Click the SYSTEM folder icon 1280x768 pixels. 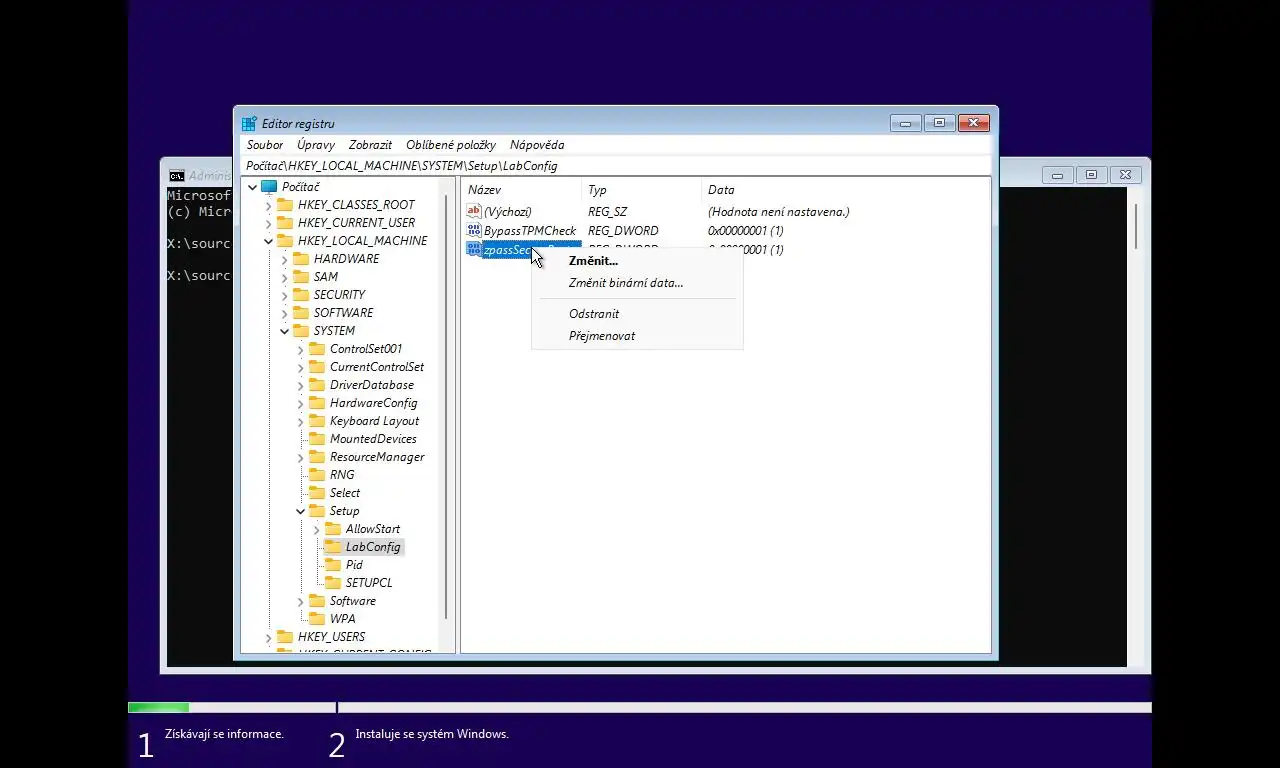(301, 331)
